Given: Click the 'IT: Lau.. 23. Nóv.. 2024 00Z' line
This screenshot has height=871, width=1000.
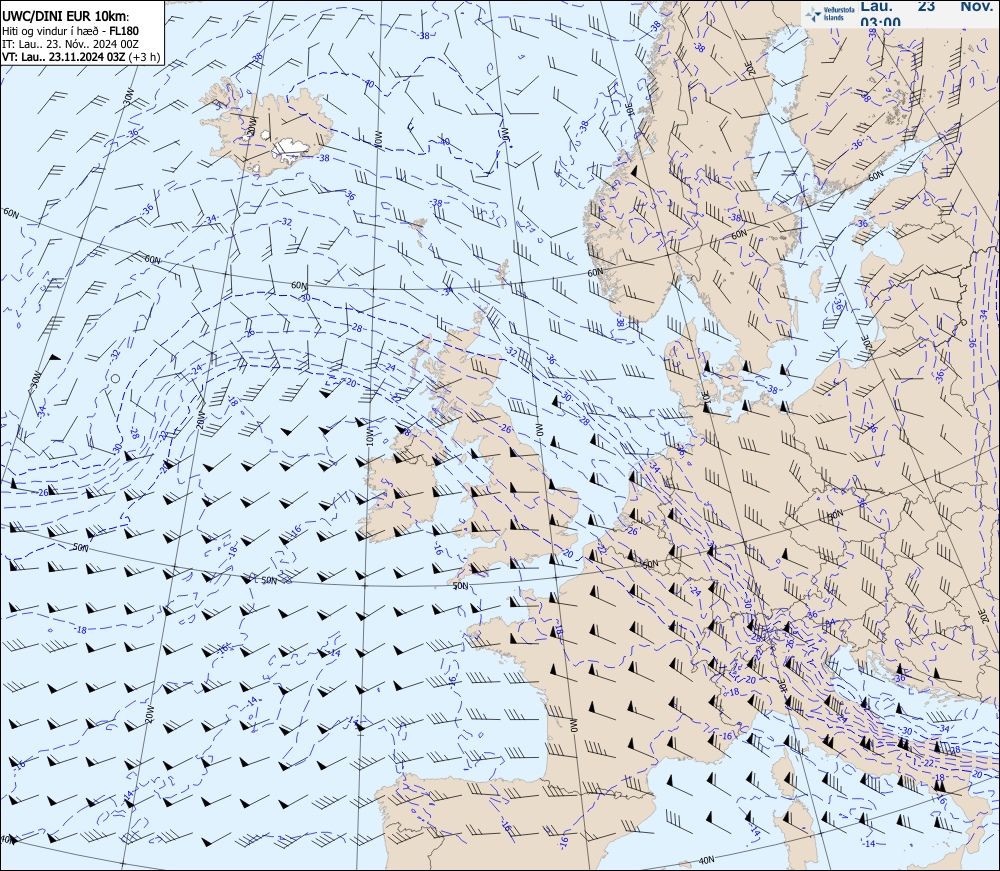Looking at the screenshot, I should coord(70,43).
